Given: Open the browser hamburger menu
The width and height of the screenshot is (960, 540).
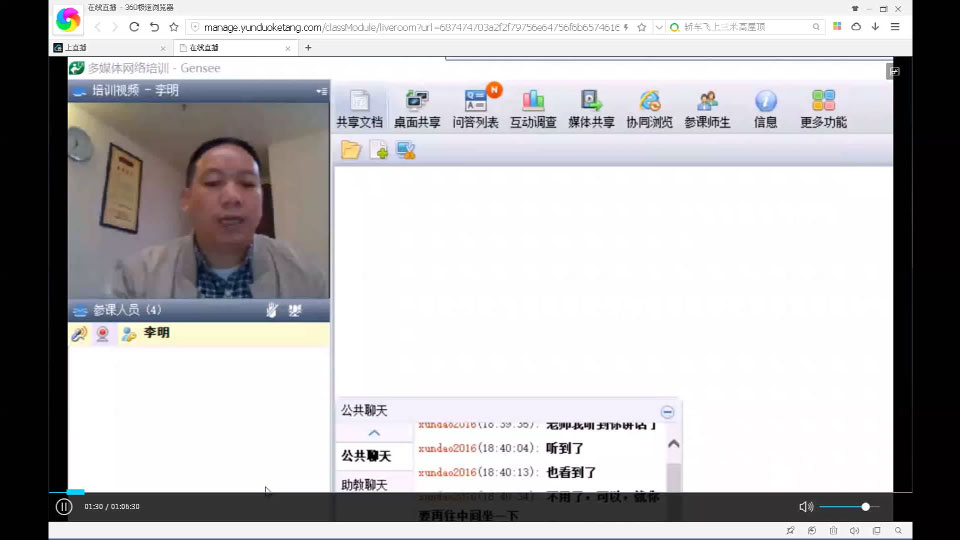Looking at the screenshot, I should pyautogui.click(x=895, y=26).
